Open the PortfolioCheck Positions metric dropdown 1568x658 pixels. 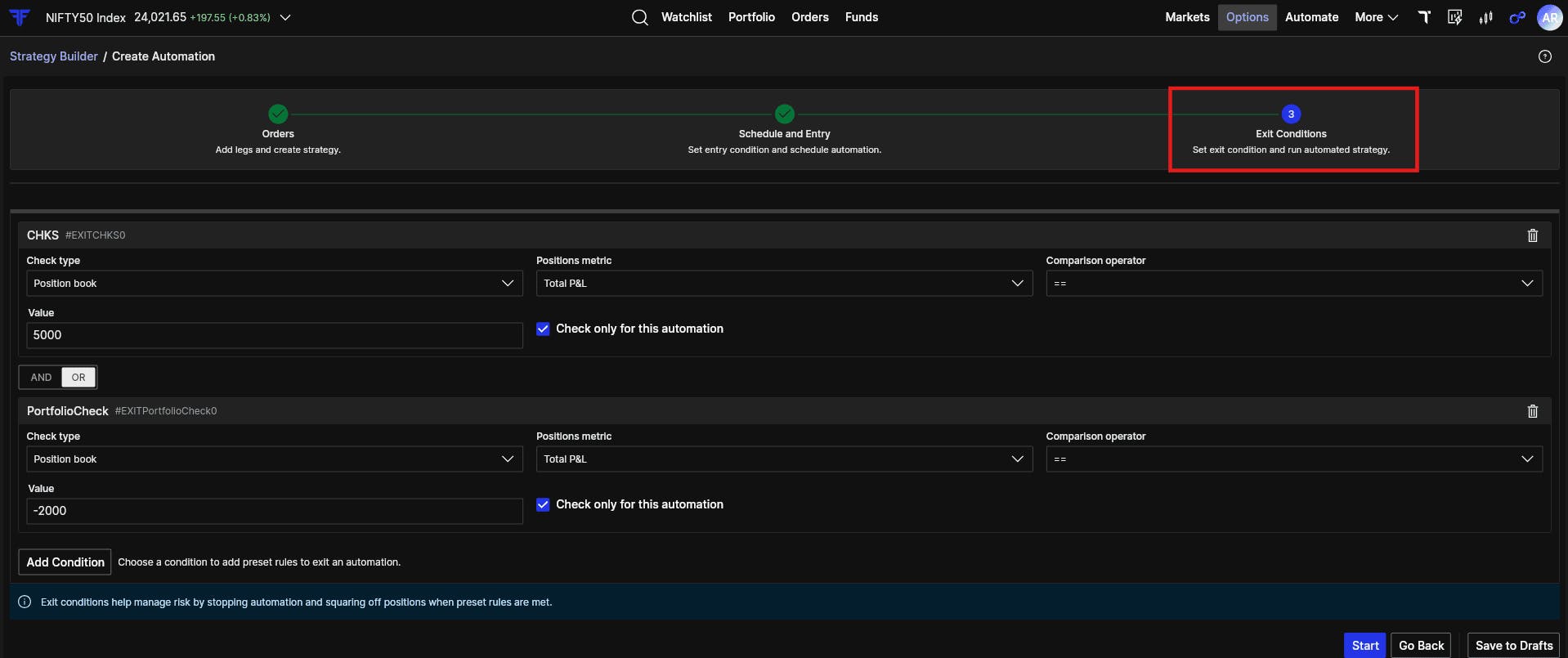pyautogui.click(x=785, y=459)
